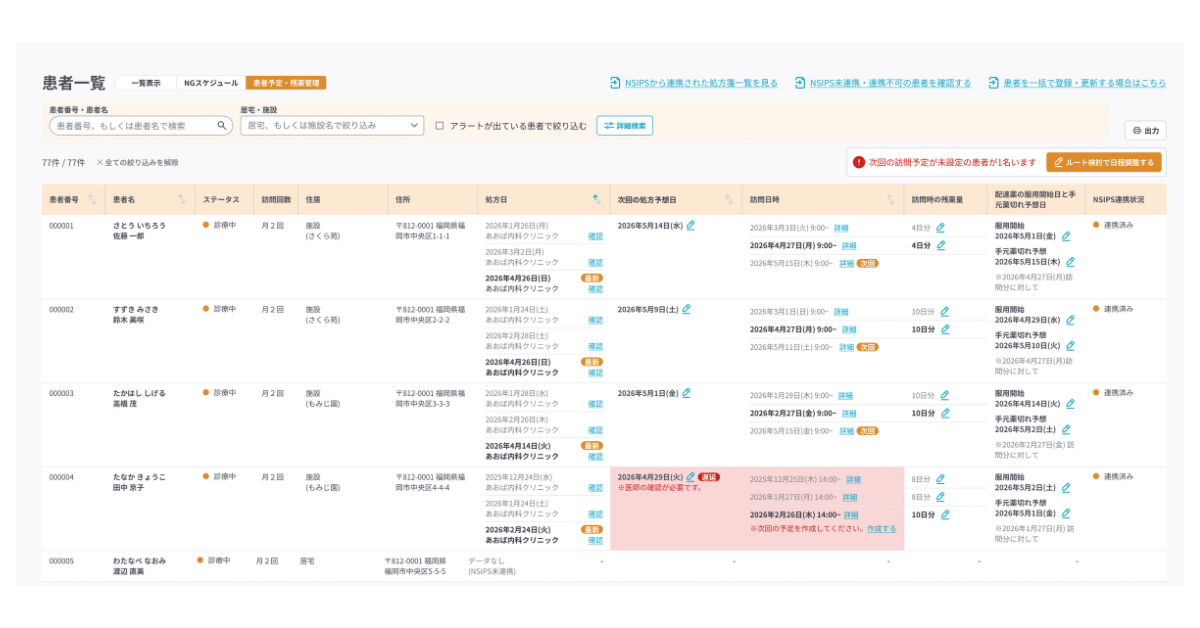Click the 患者番号・患者名 search input field
1200x628 pixels.
(x=141, y=126)
